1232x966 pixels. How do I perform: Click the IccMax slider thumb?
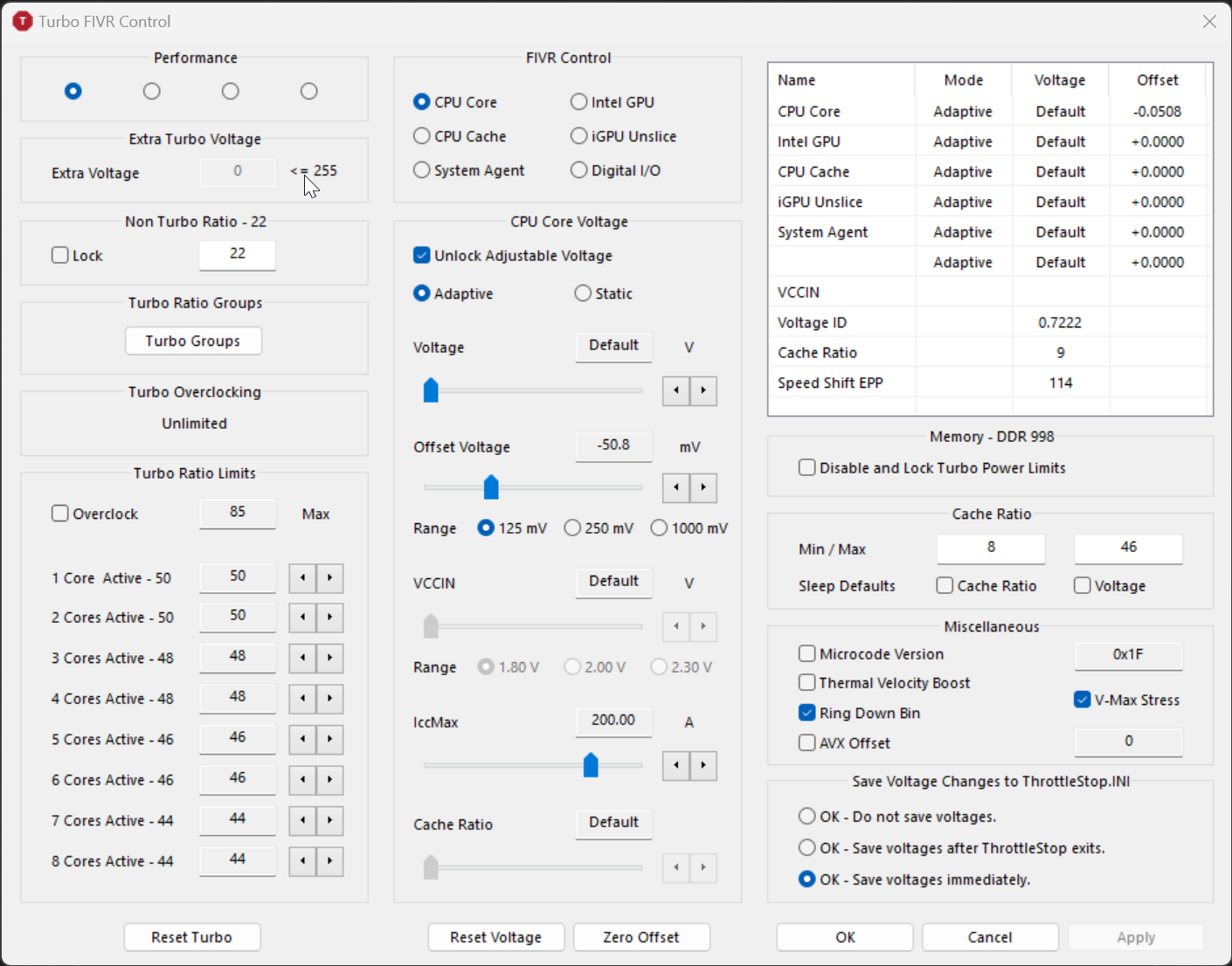(591, 764)
